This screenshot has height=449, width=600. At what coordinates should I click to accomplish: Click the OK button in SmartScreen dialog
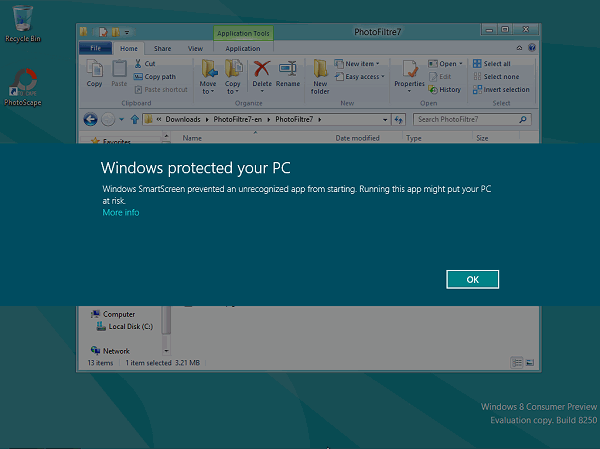[x=472, y=279]
